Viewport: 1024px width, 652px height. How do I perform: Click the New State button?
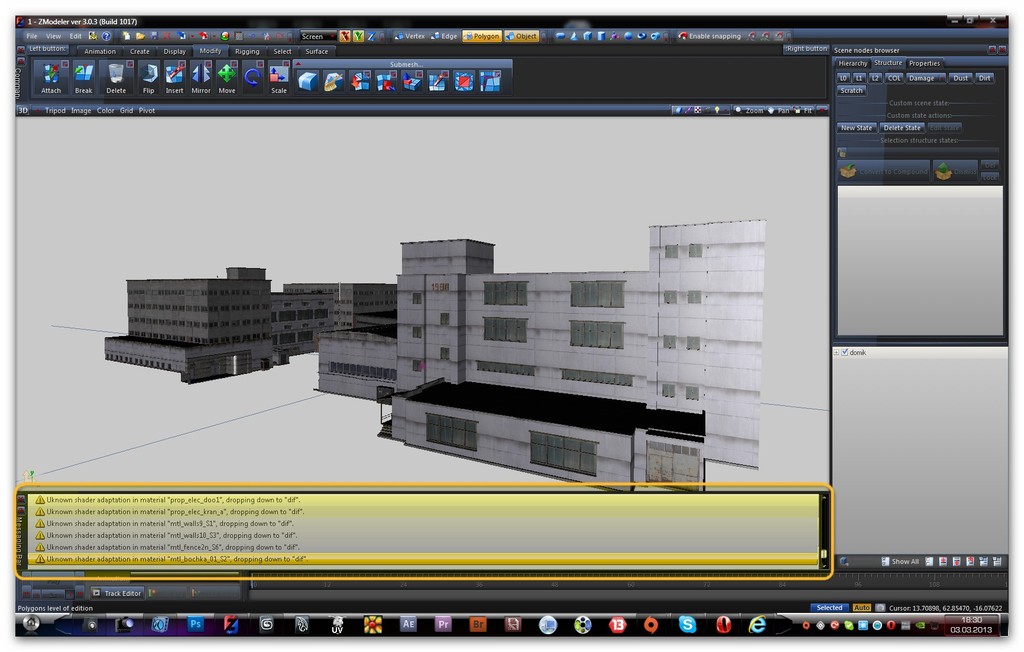[856, 127]
